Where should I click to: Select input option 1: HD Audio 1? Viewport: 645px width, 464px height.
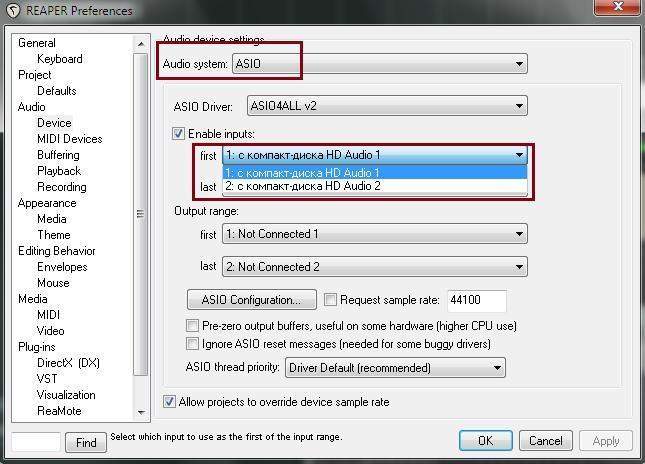click(375, 173)
